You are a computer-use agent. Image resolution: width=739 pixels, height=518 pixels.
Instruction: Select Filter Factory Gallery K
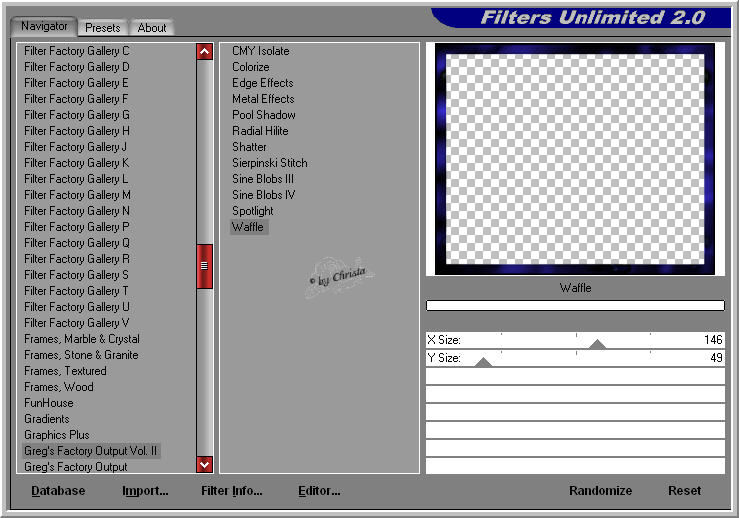pos(77,163)
